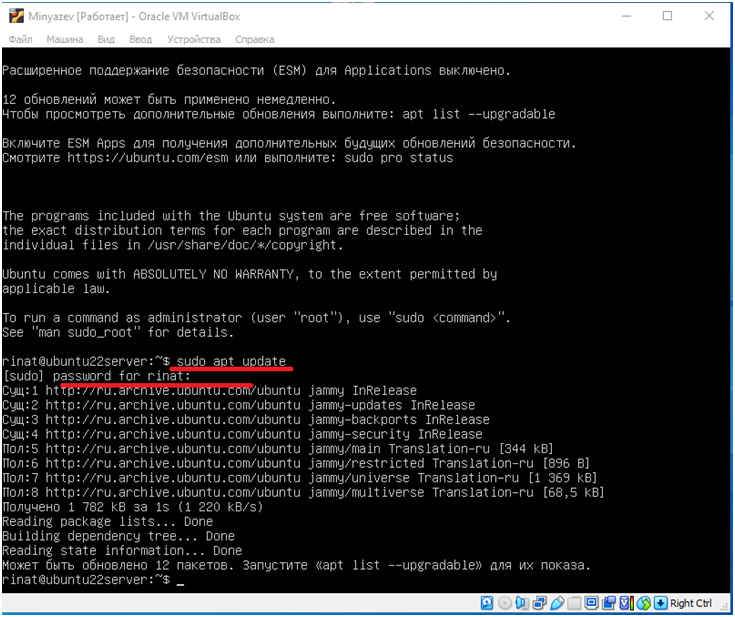Click the network adapters status icon
This screenshot has width=735, height=617.
tap(540, 603)
